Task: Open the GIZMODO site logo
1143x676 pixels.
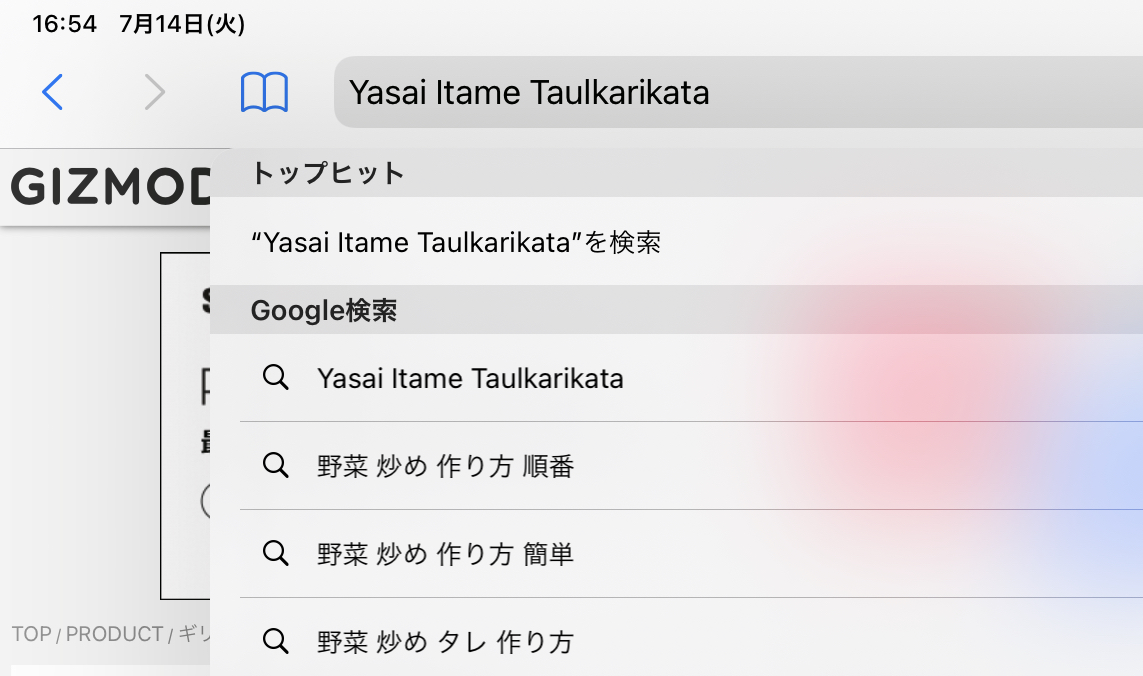Action: coord(111,187)
